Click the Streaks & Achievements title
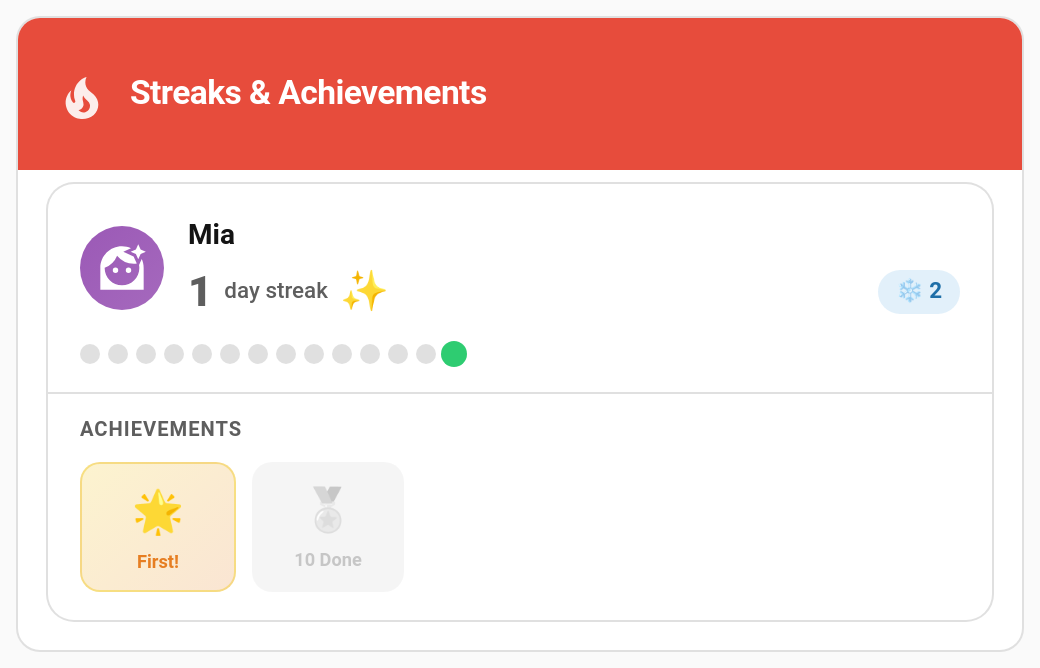This screenshot has height=668, width=1040. (308, 92)
